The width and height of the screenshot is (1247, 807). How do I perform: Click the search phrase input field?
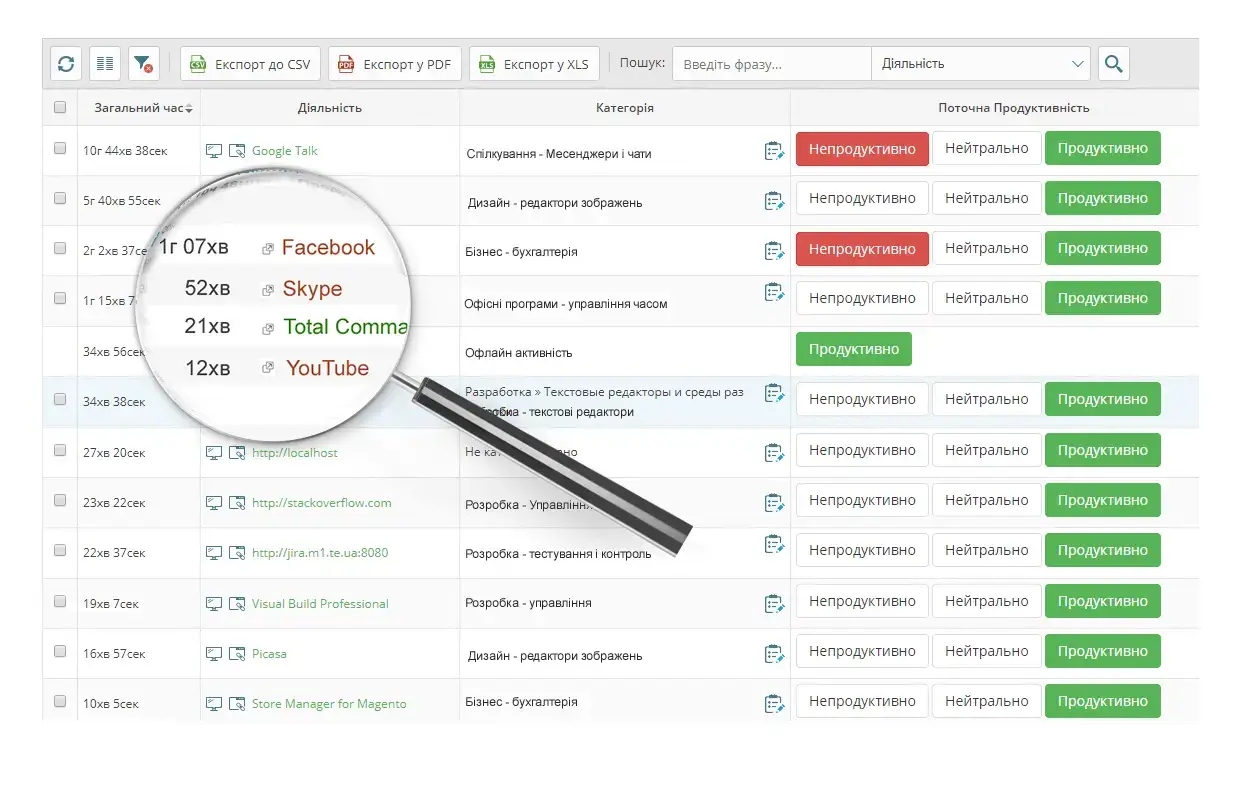point(771,63)
